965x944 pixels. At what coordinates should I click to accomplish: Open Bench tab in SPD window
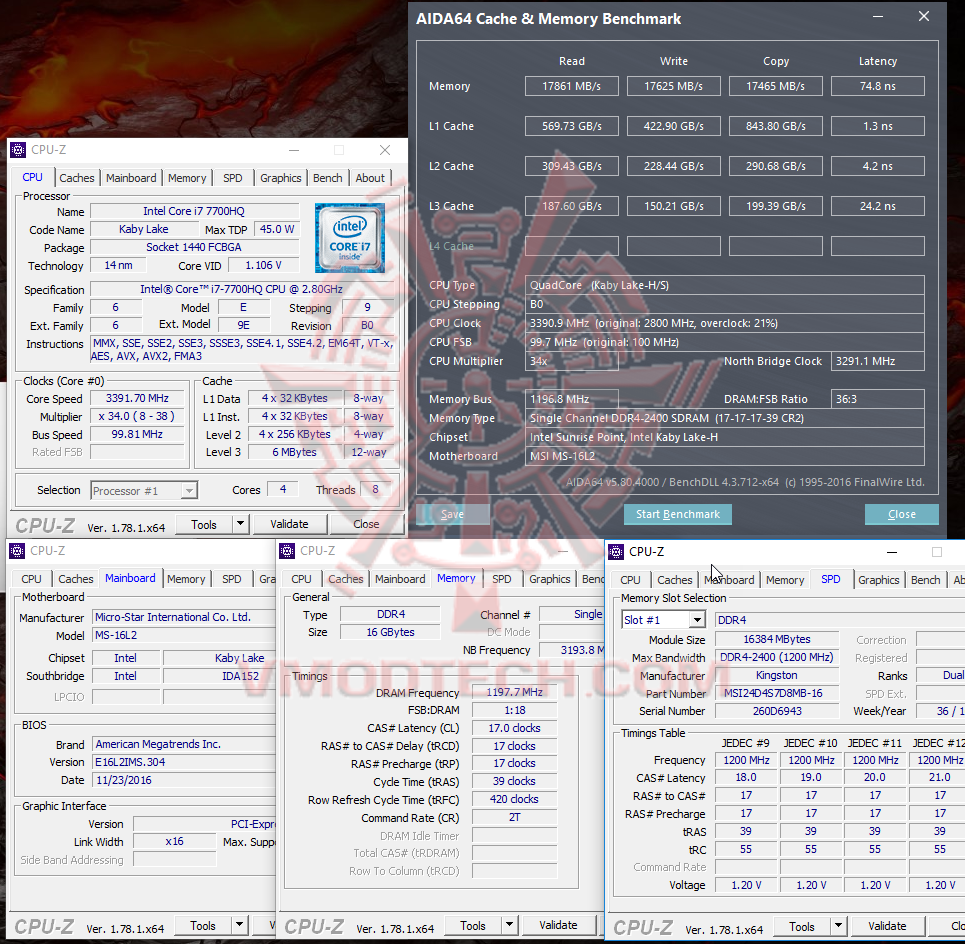925,580
